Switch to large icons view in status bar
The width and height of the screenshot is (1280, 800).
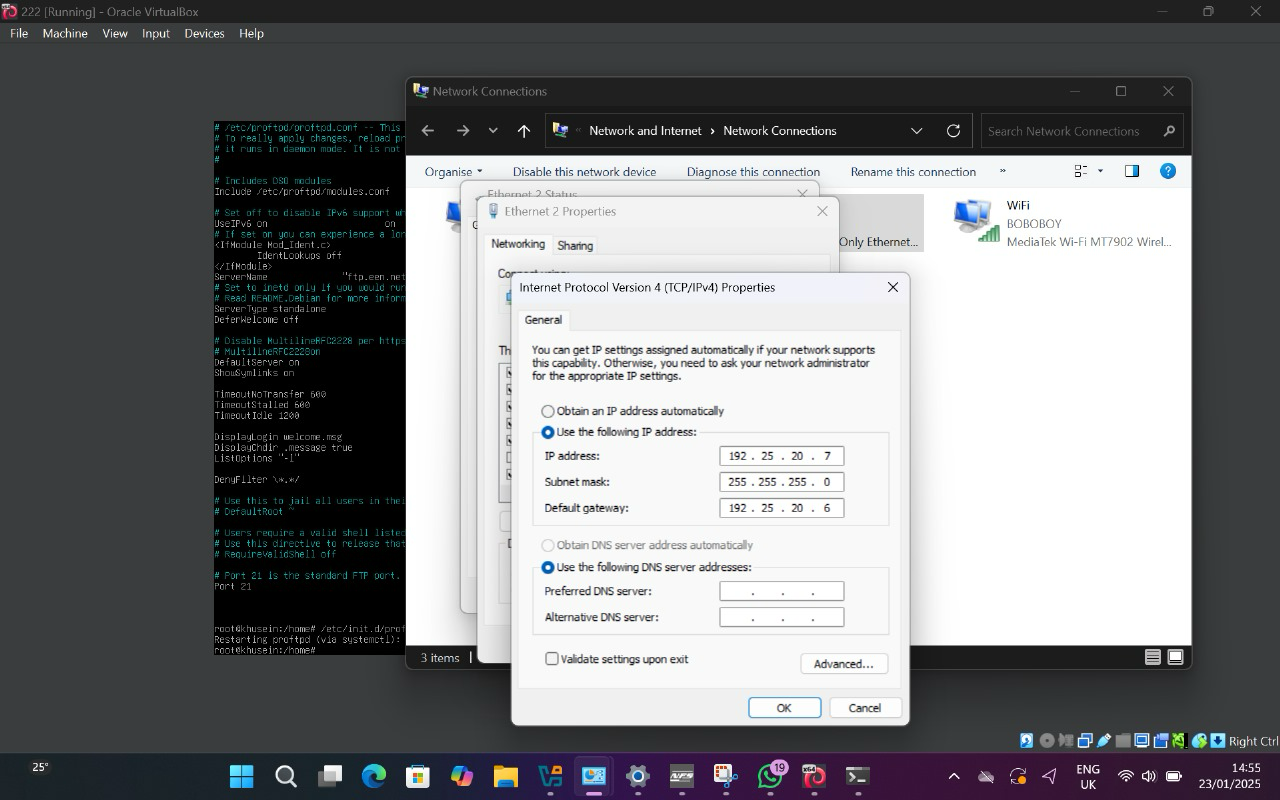[x=1176, y=657]
